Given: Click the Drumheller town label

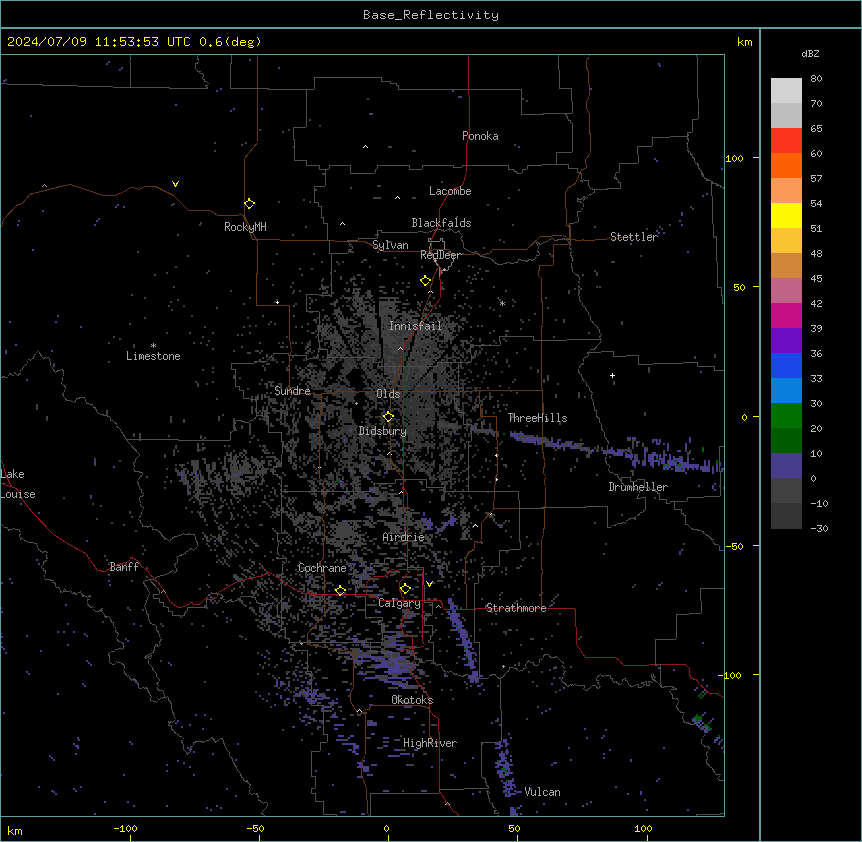Looking at the screenshot, I should click(638, 487).
